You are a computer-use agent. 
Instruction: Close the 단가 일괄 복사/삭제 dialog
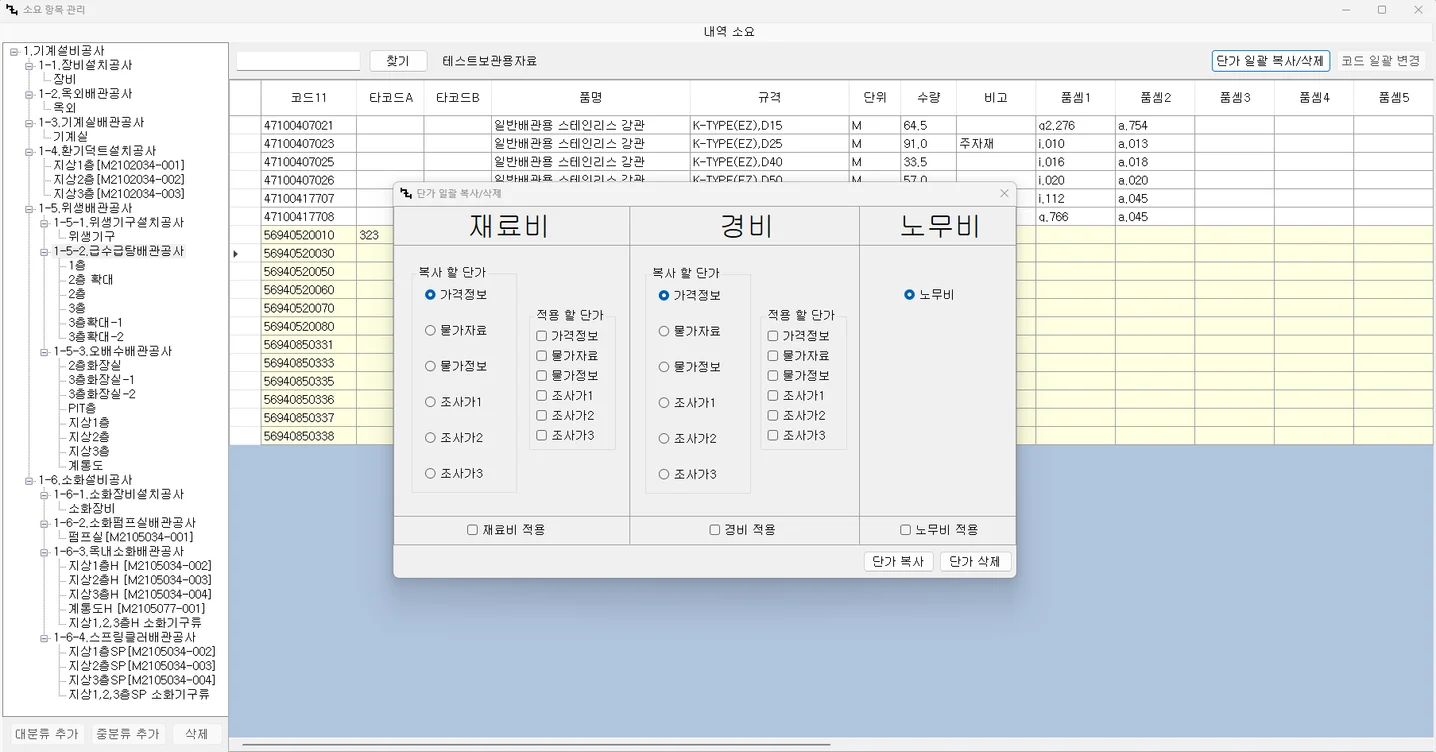pos(1004,193)
